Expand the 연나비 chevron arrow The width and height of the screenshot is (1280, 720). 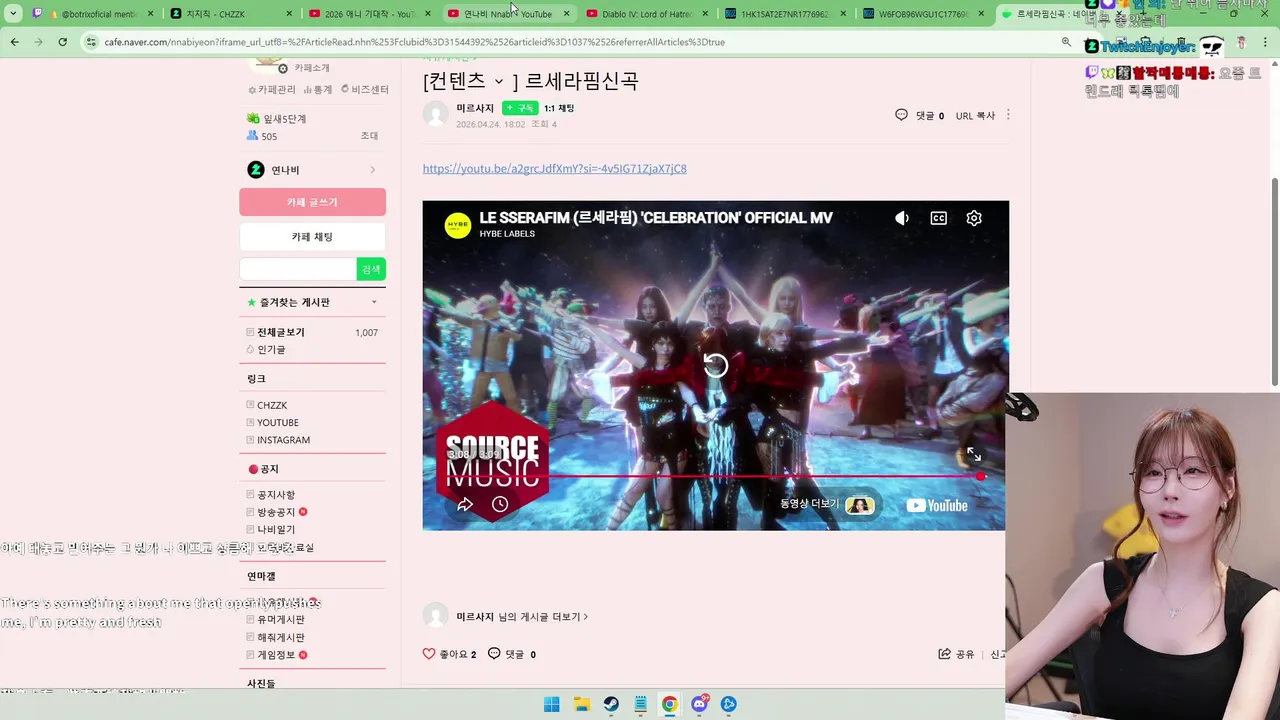point(373,170)
